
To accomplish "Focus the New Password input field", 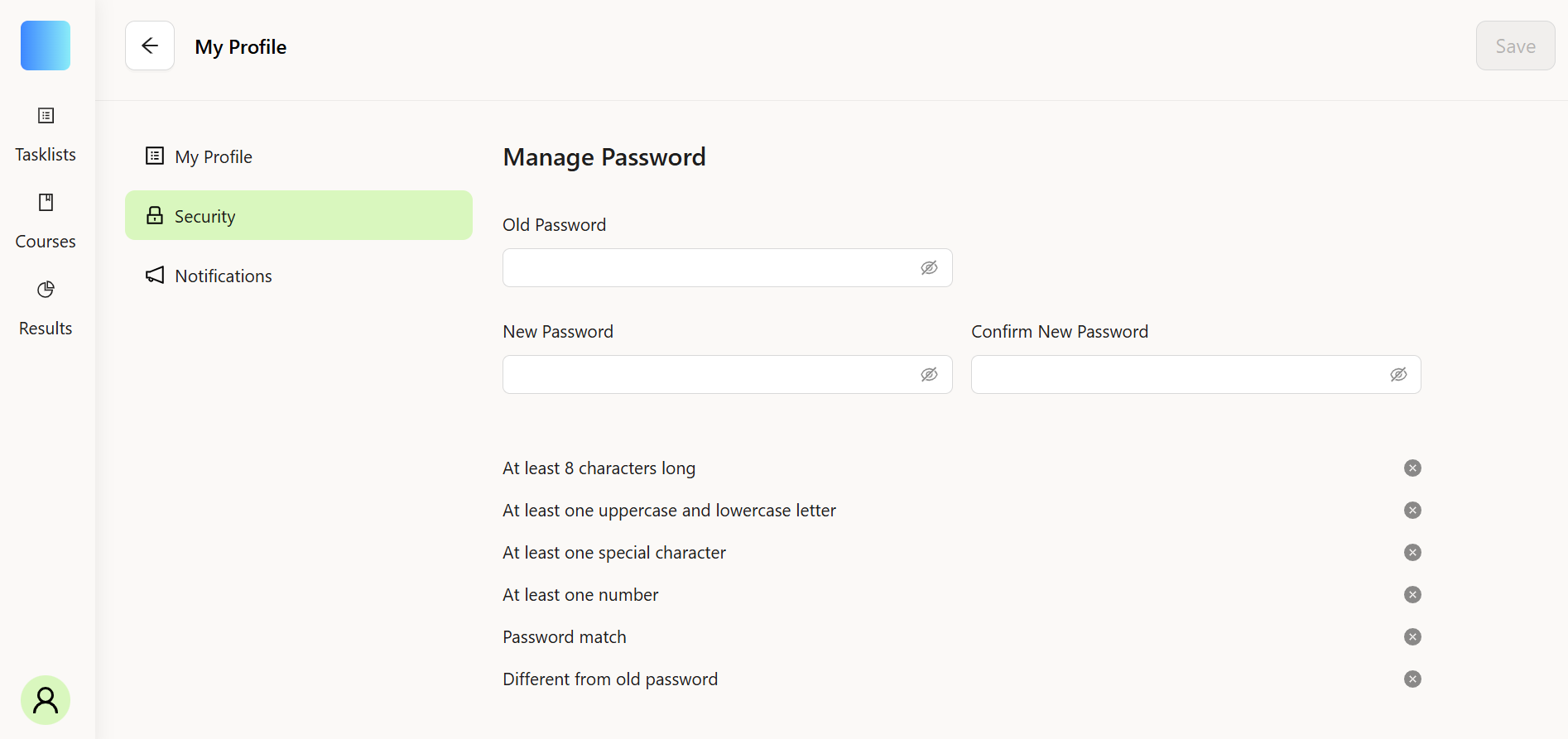I will point(727,375).
